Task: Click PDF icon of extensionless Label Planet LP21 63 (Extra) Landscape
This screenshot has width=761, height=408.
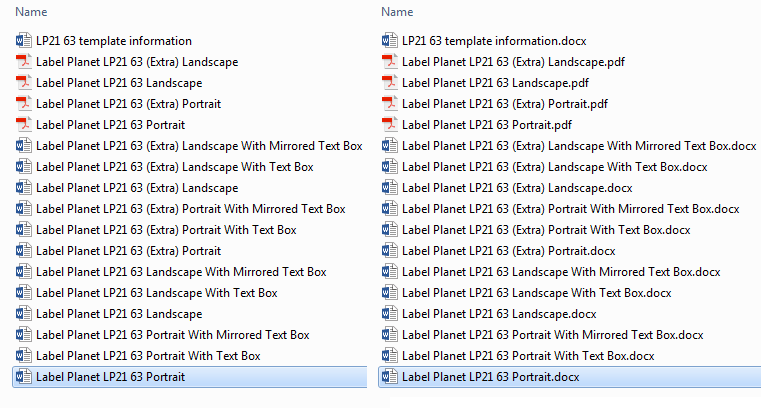Action: click(23, 62)
